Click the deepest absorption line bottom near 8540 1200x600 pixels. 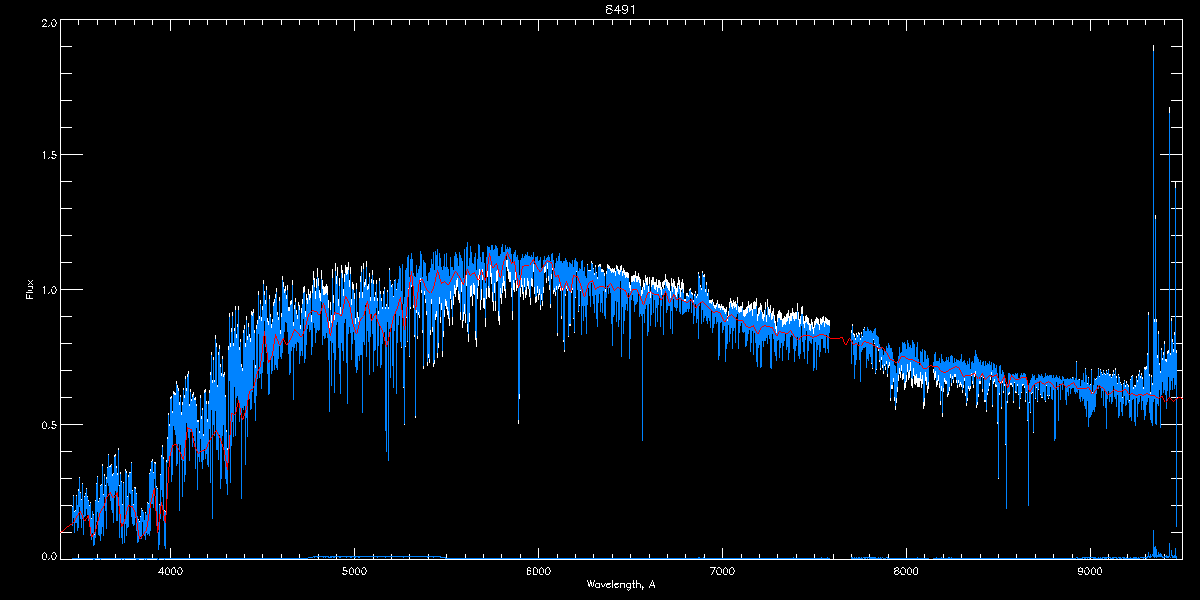[1006, 506]
